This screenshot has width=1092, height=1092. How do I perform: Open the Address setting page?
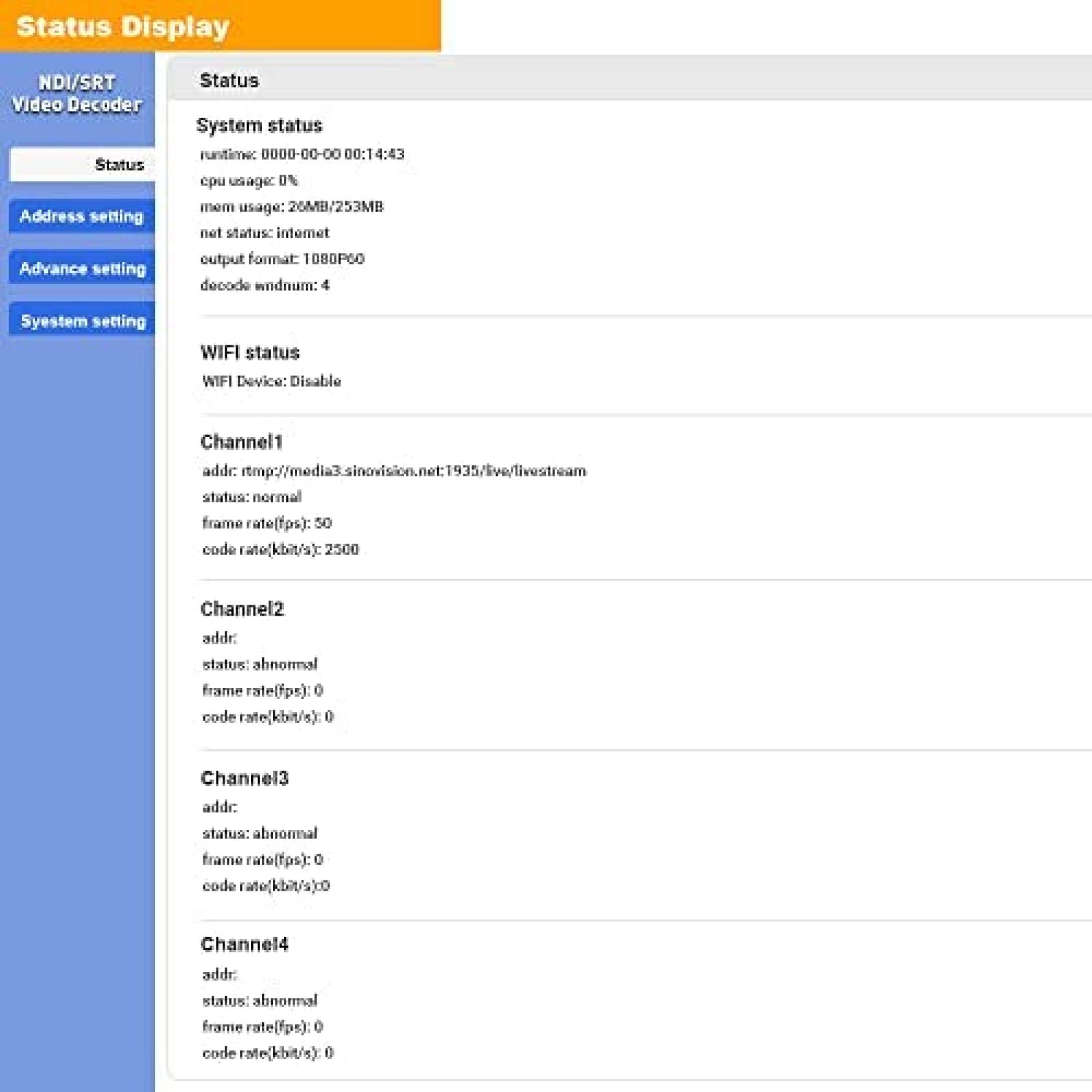click(81, 216)
